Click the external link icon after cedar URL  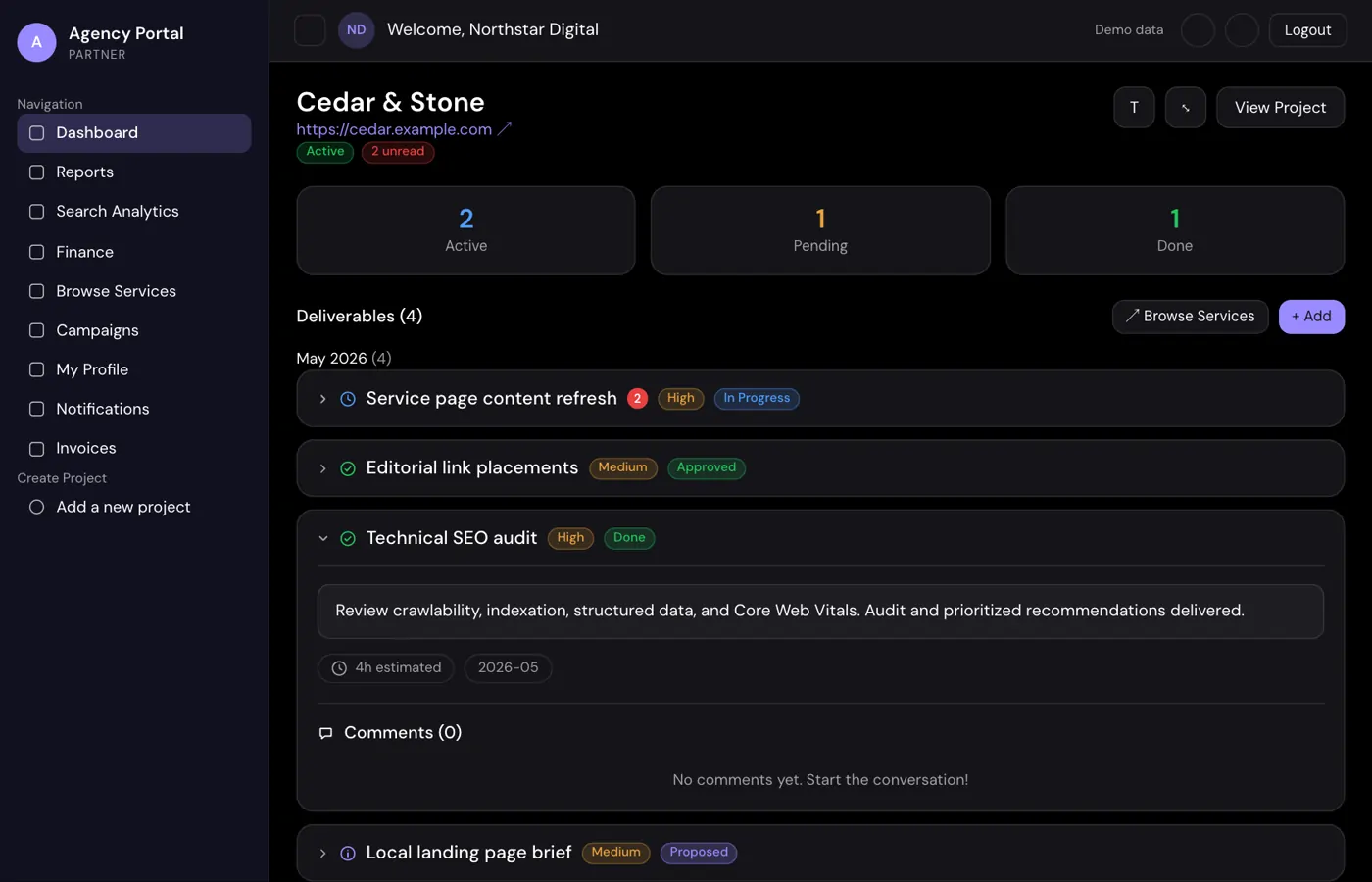click(505, 129)
